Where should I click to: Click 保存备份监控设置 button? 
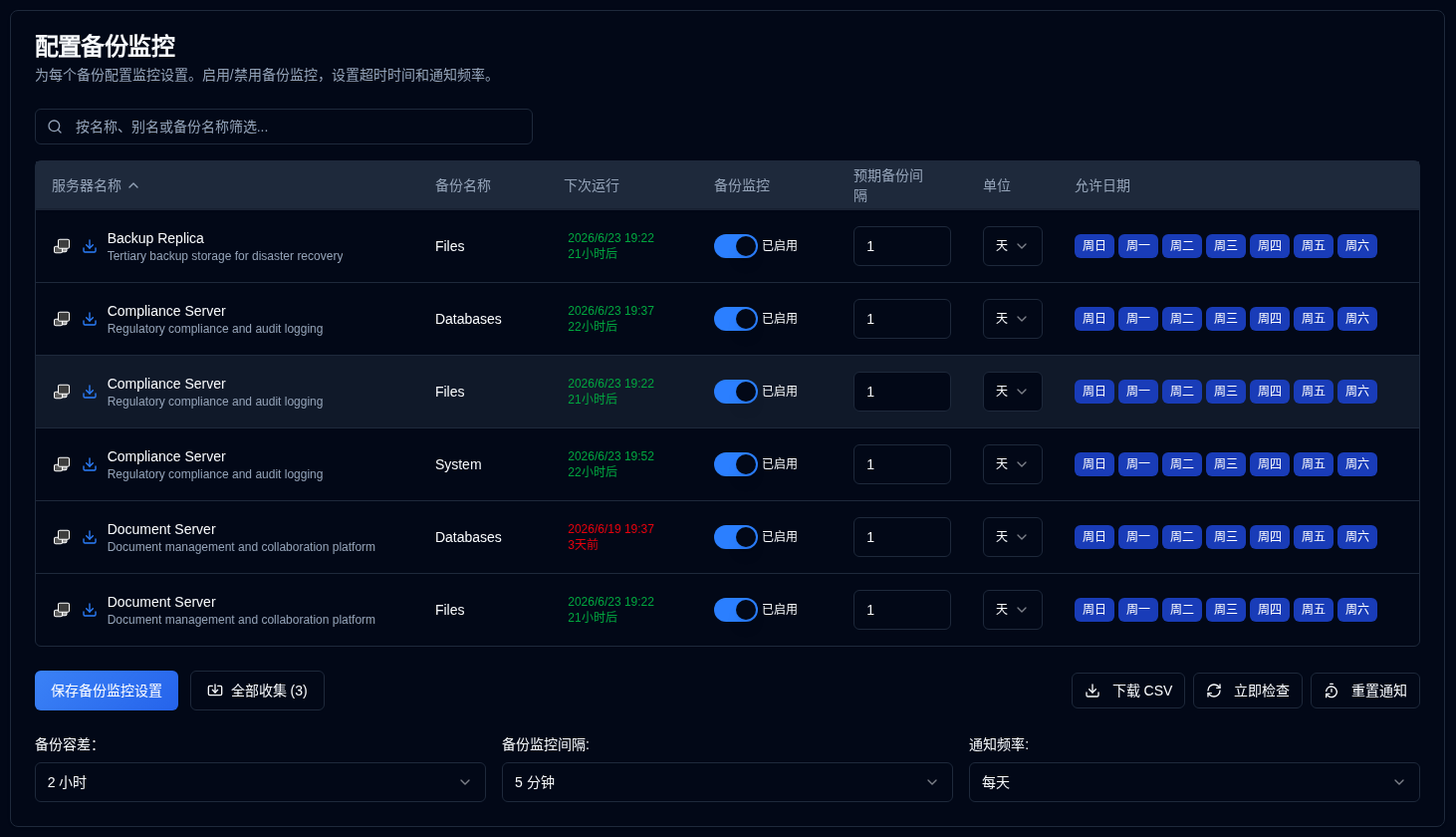pos(107,691)
